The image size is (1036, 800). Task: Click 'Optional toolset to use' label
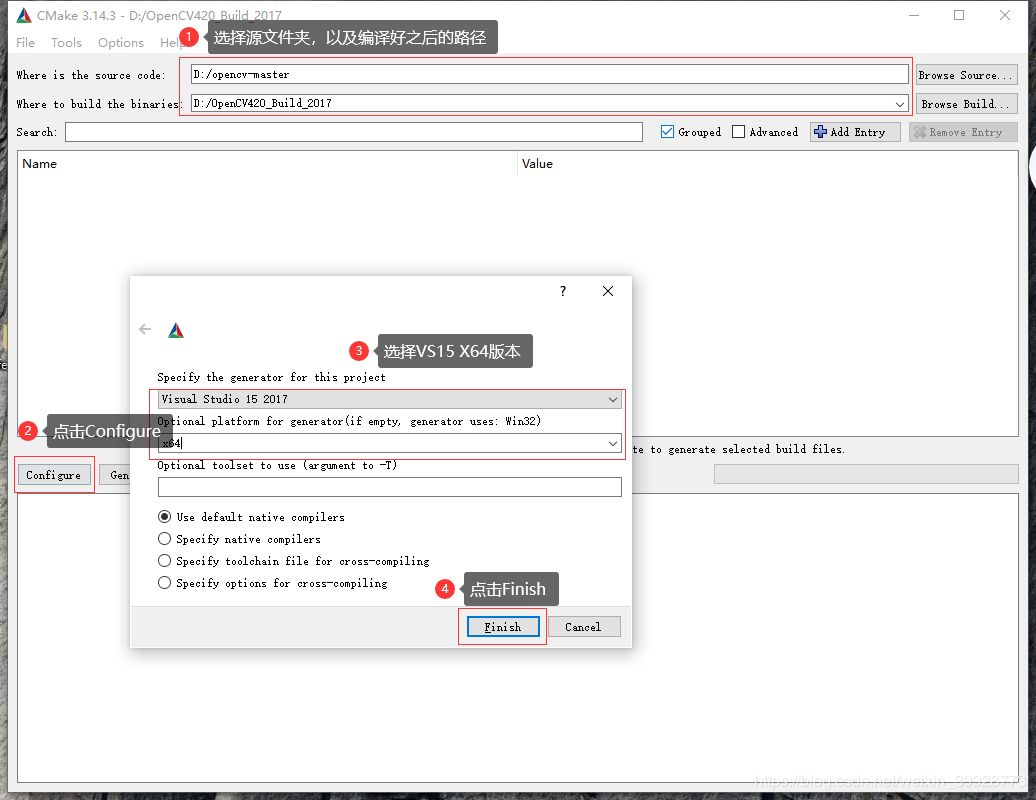[x=277, y=465]
